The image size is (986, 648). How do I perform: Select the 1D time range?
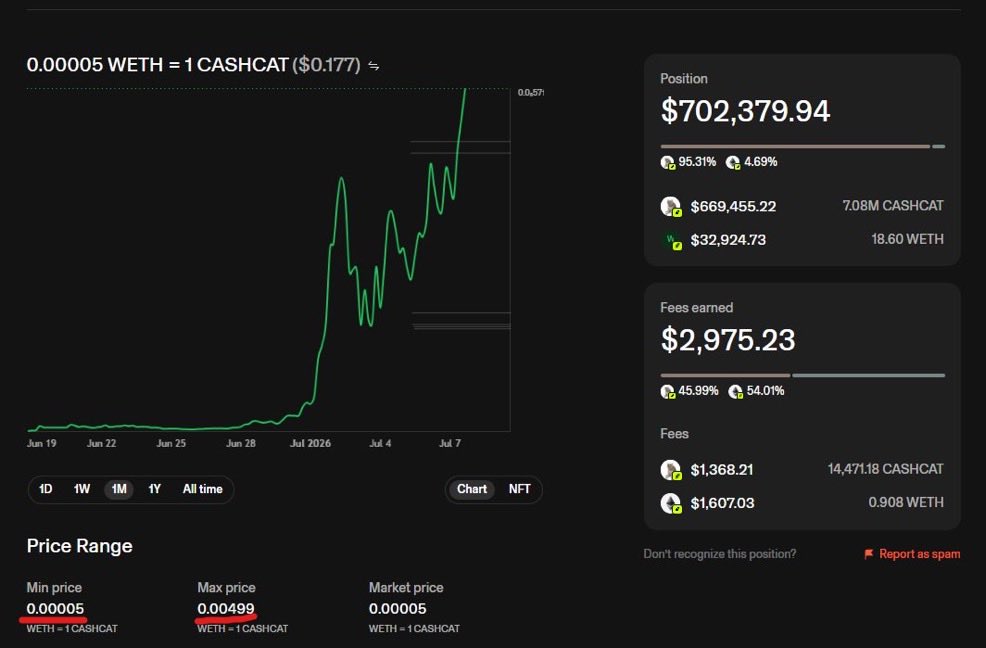[x=45, y=489]
